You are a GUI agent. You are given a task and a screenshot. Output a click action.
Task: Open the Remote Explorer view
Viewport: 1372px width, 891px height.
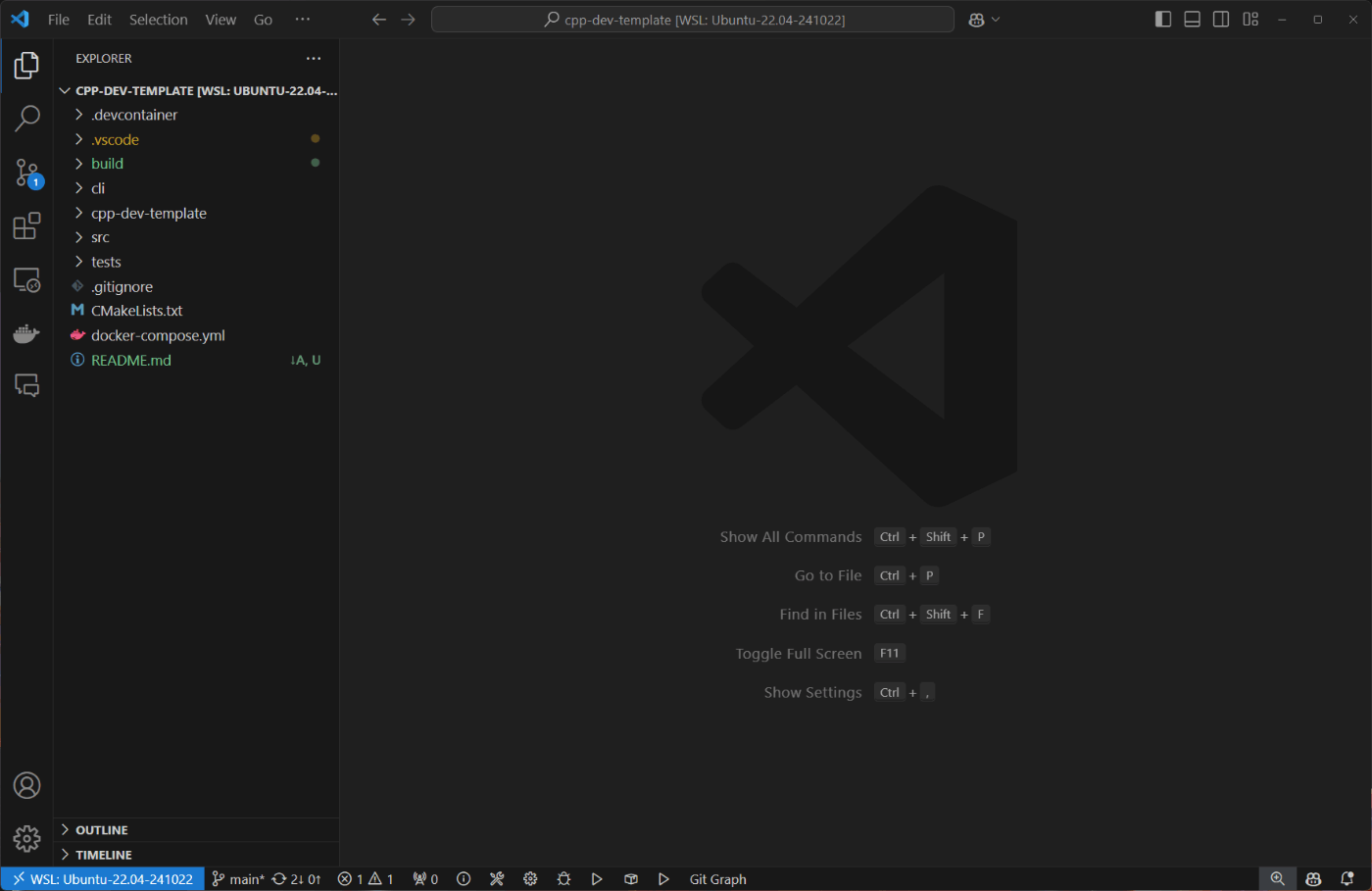(26, 280)
